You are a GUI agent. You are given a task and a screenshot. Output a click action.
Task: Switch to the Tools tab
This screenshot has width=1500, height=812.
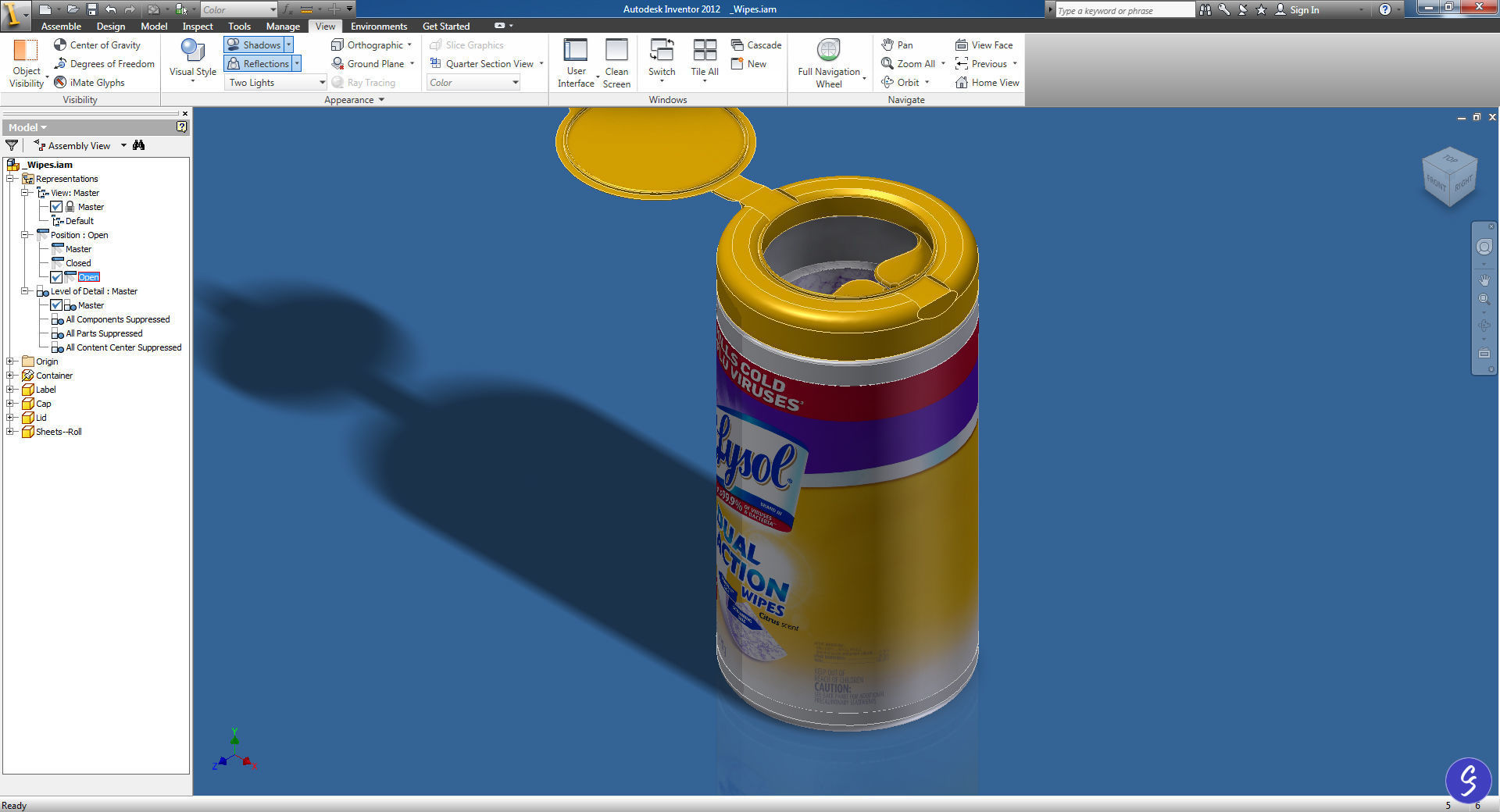click(239, 27)
